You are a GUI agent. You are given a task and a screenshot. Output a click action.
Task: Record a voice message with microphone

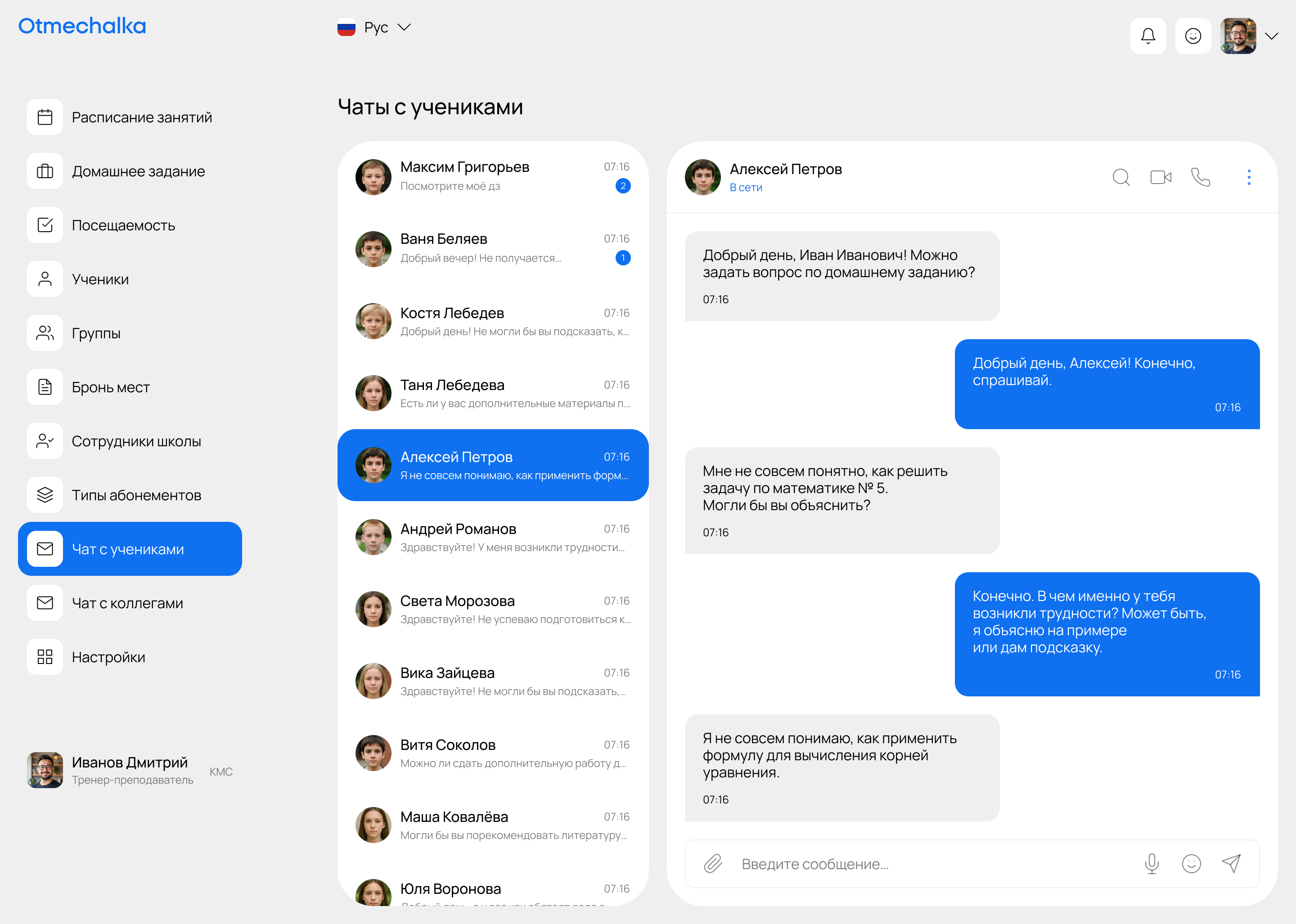[1152, 863]
